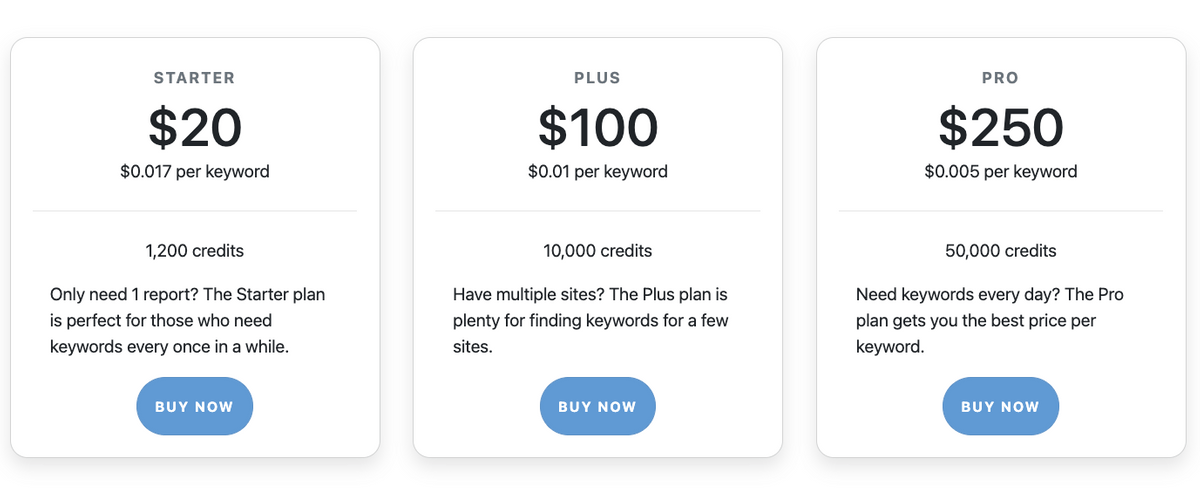Screen dimensions: 1200x502
Task: Select the PLUS plan heading
Action: pyautogui.click(x=597, y=78)
